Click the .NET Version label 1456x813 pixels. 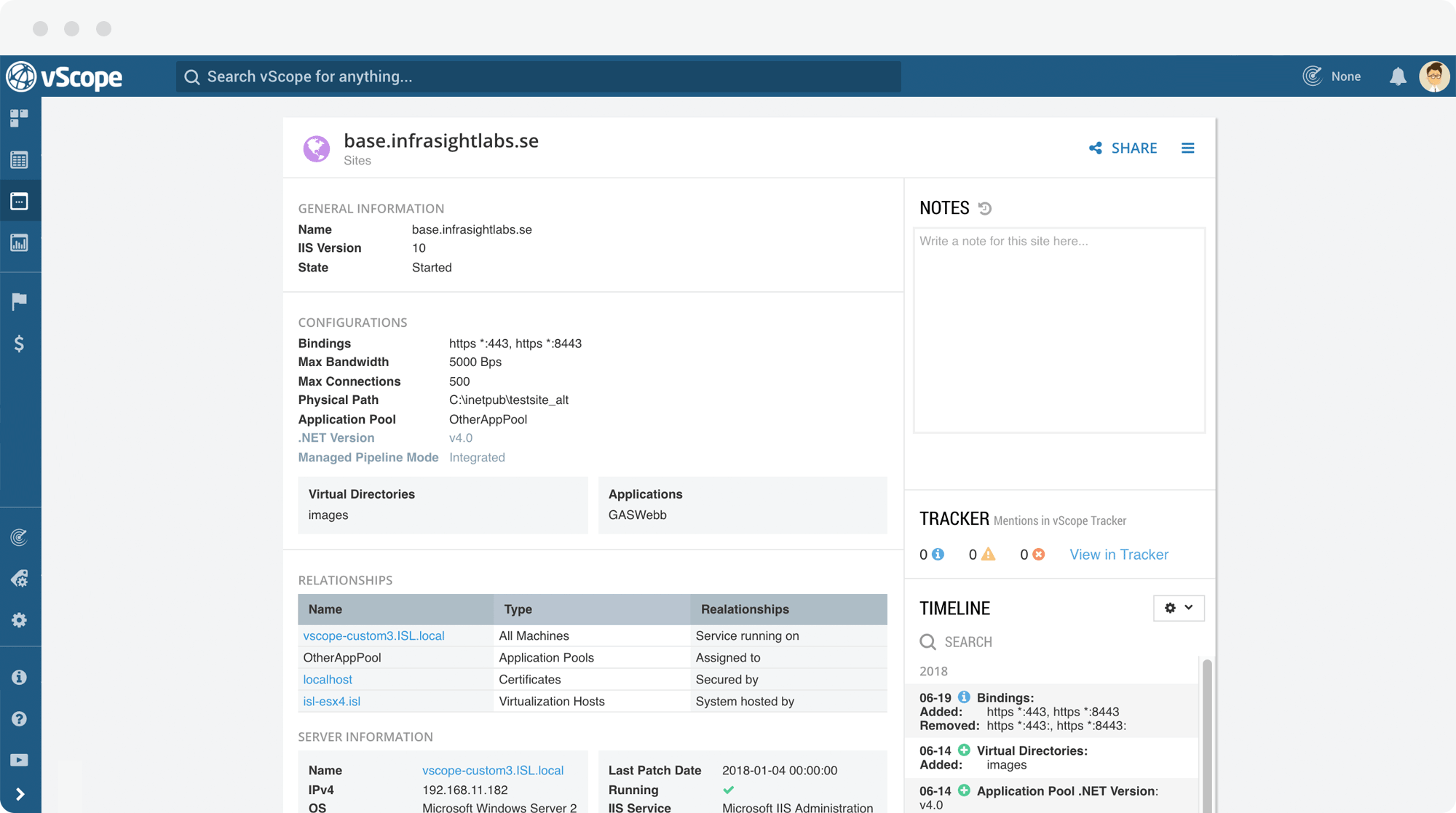[x=336, y=438]
